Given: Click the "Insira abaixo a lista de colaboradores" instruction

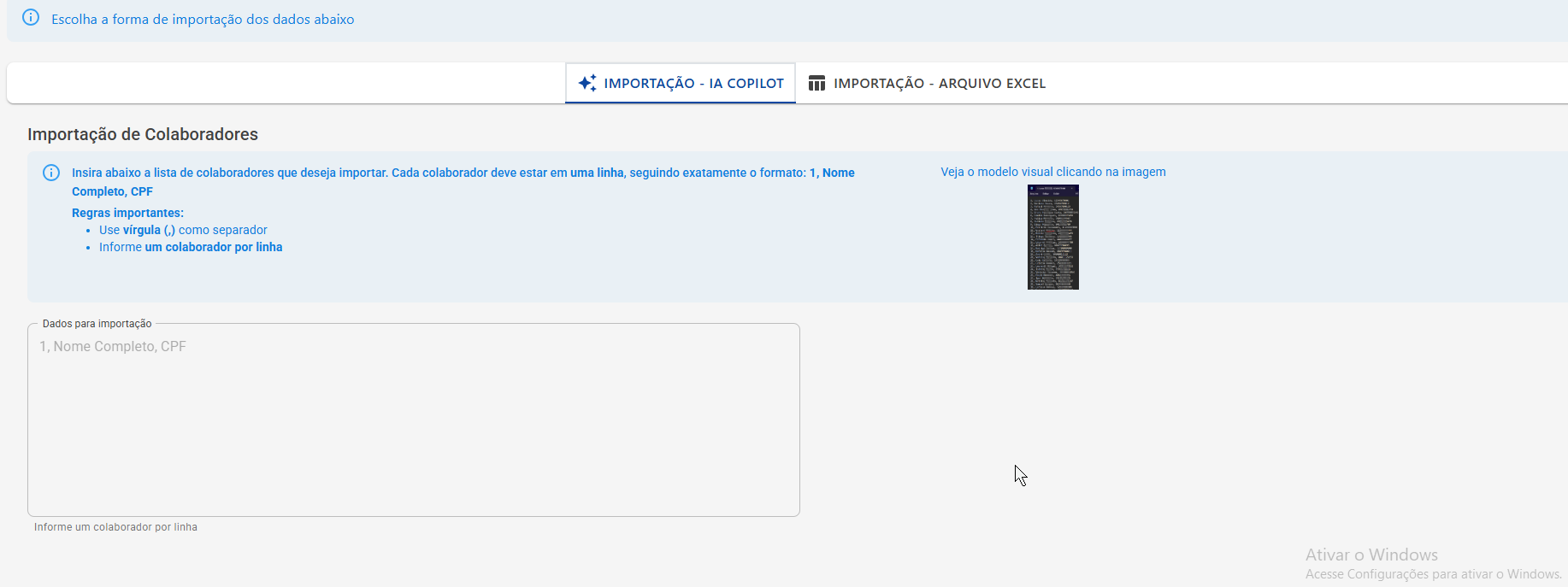Looking at the screenshot, I should (463, 182).
